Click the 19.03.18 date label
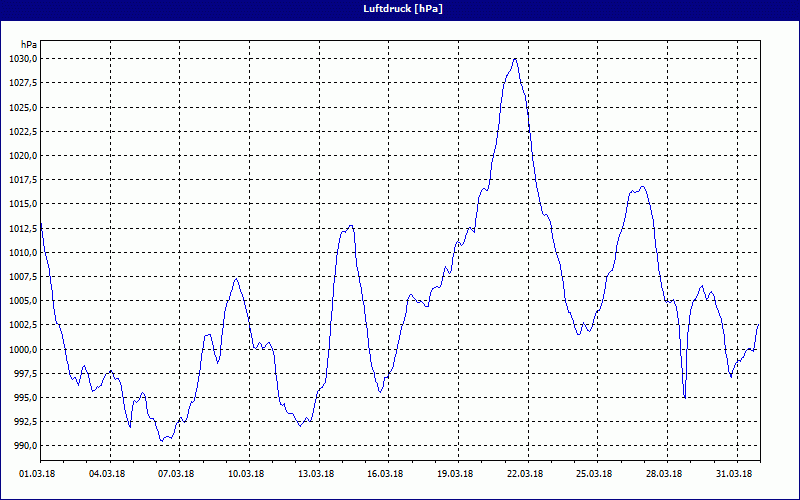The width and height of the screenshot is (800, 500). (x=455, y=474)
